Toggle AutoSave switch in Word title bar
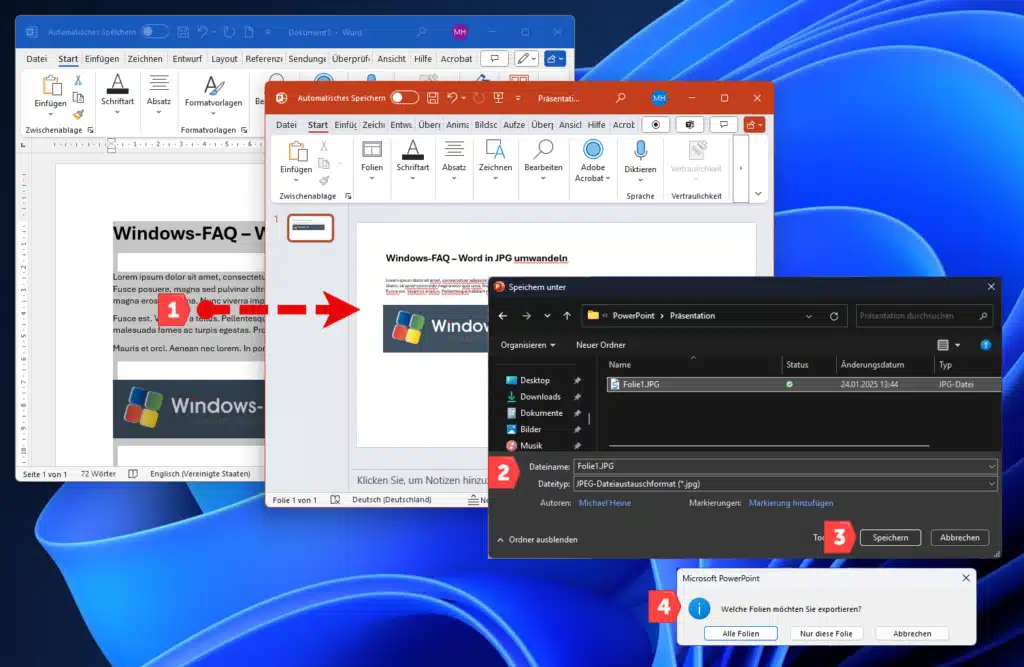Image resolution: width=1024 pixels, height=667 pixels. (x=155, y=31)
